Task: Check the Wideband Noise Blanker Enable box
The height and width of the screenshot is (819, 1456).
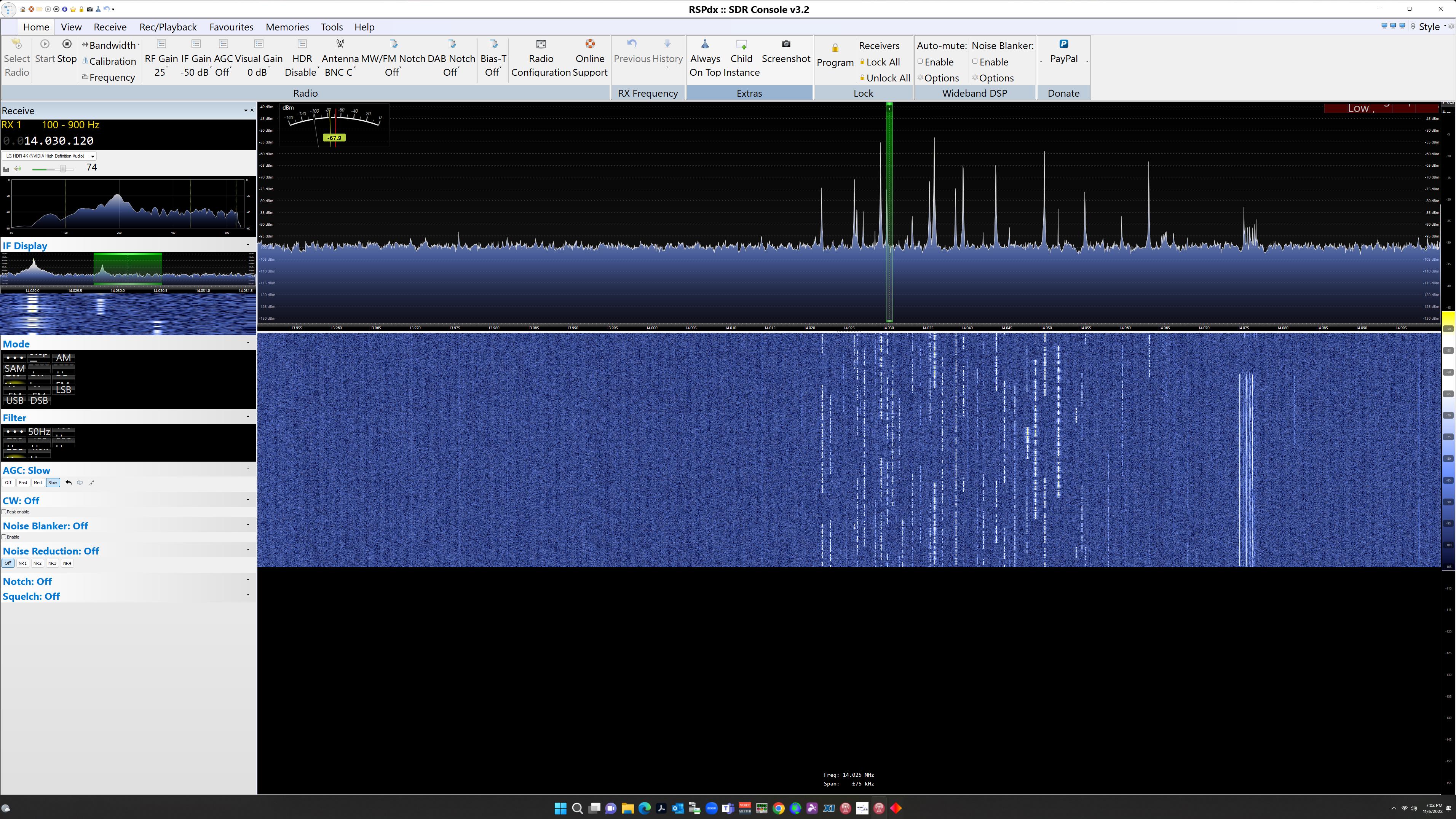Action: (975, 62)
